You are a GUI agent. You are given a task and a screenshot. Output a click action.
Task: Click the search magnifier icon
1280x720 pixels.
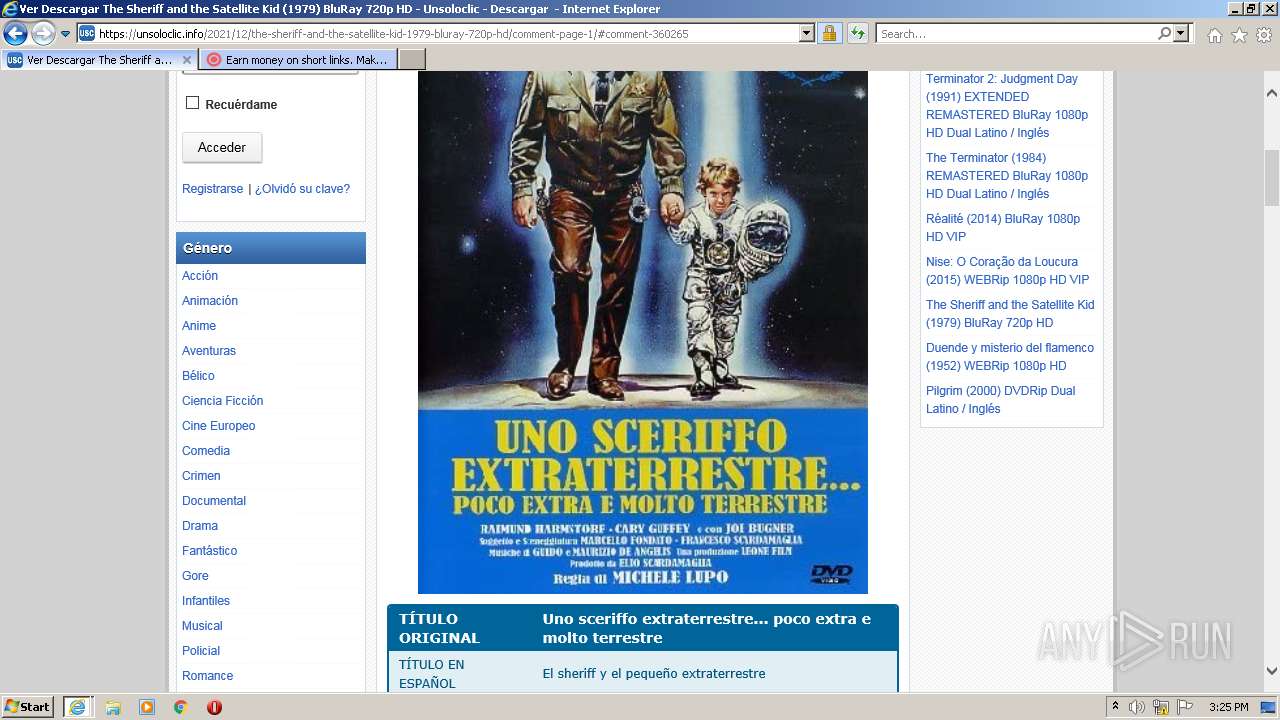[x=1164, y=34]
